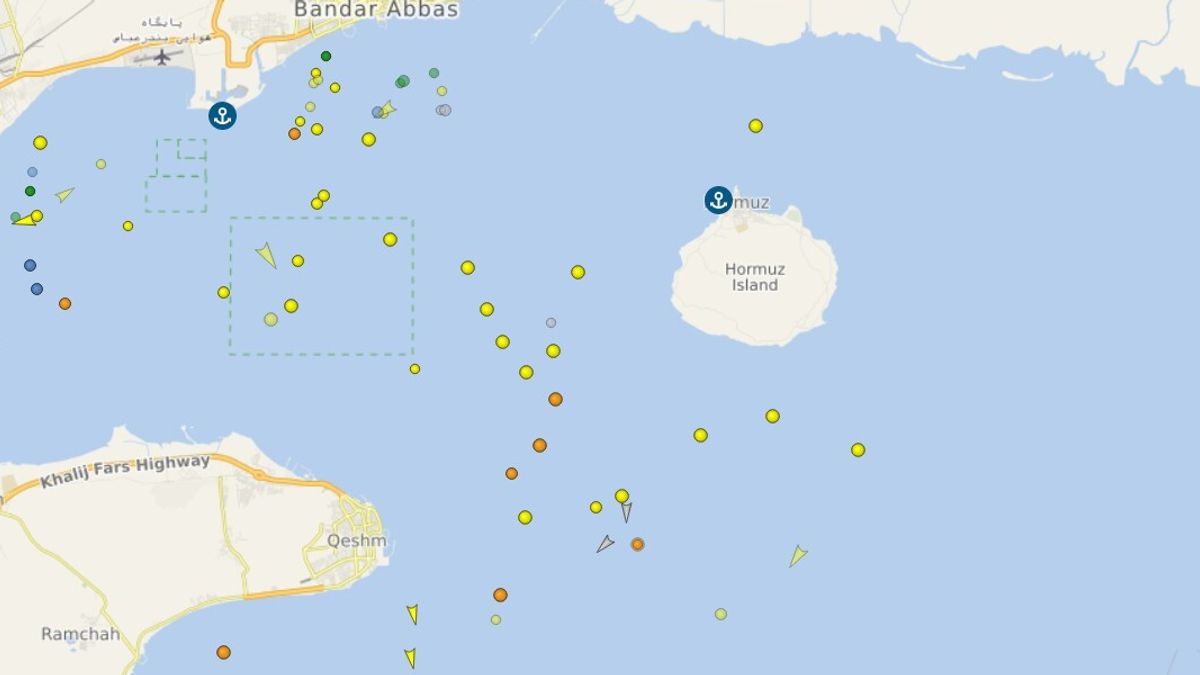Viewport: 1200px width, 675px height.
Task: Select the Hormuz Island map label
Action: (755, 277)
